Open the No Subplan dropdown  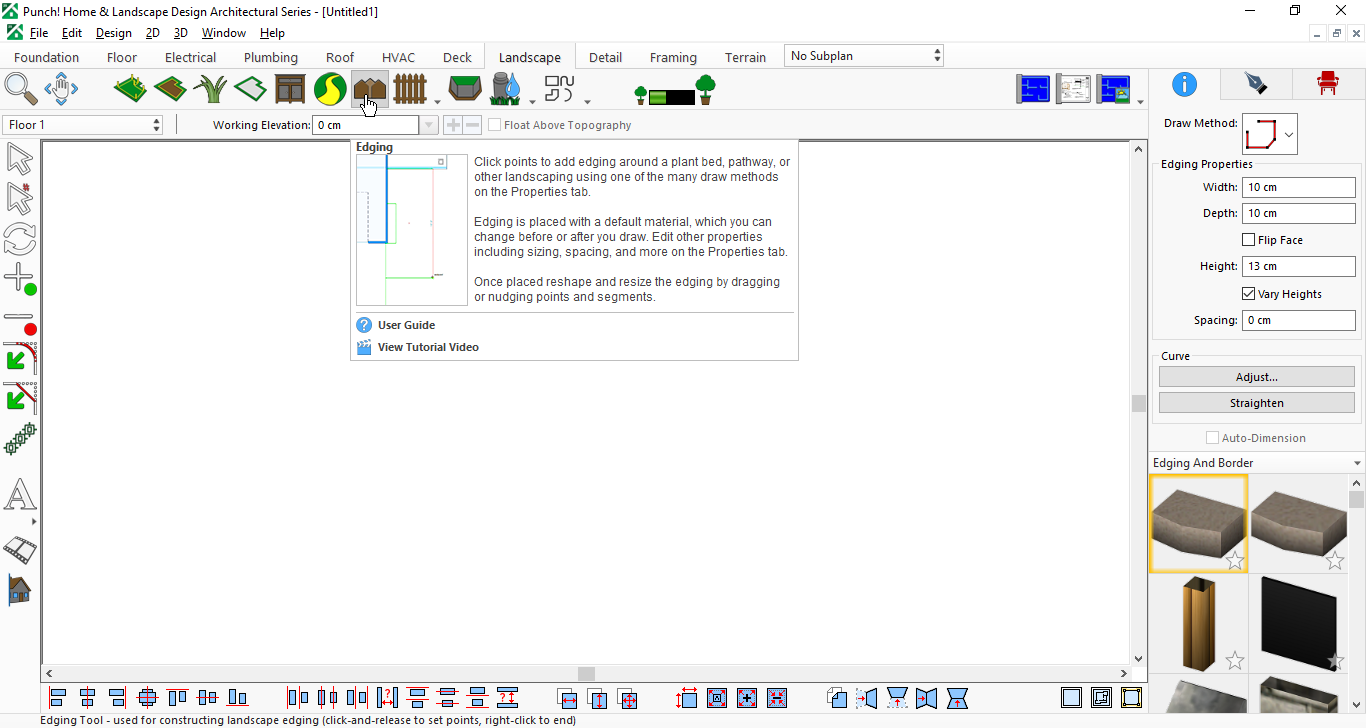coord(864,56)
